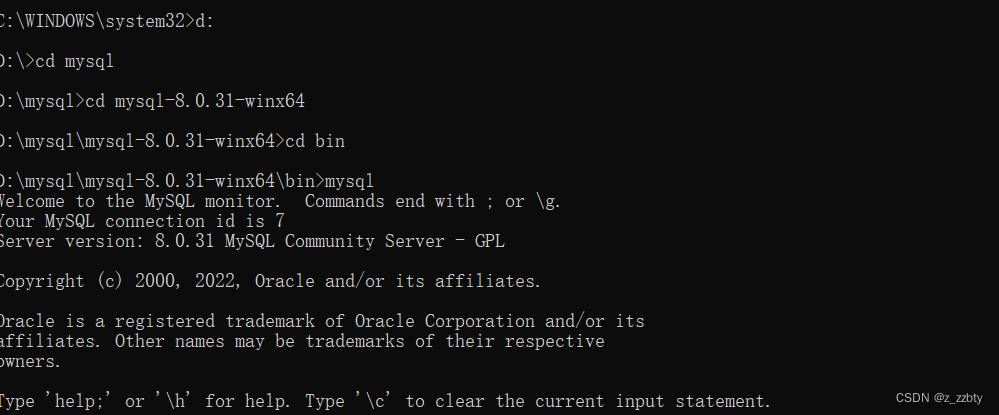The image size is (999, 415).
Task: Click 'clear the current input statement' text
Action: 603,401
